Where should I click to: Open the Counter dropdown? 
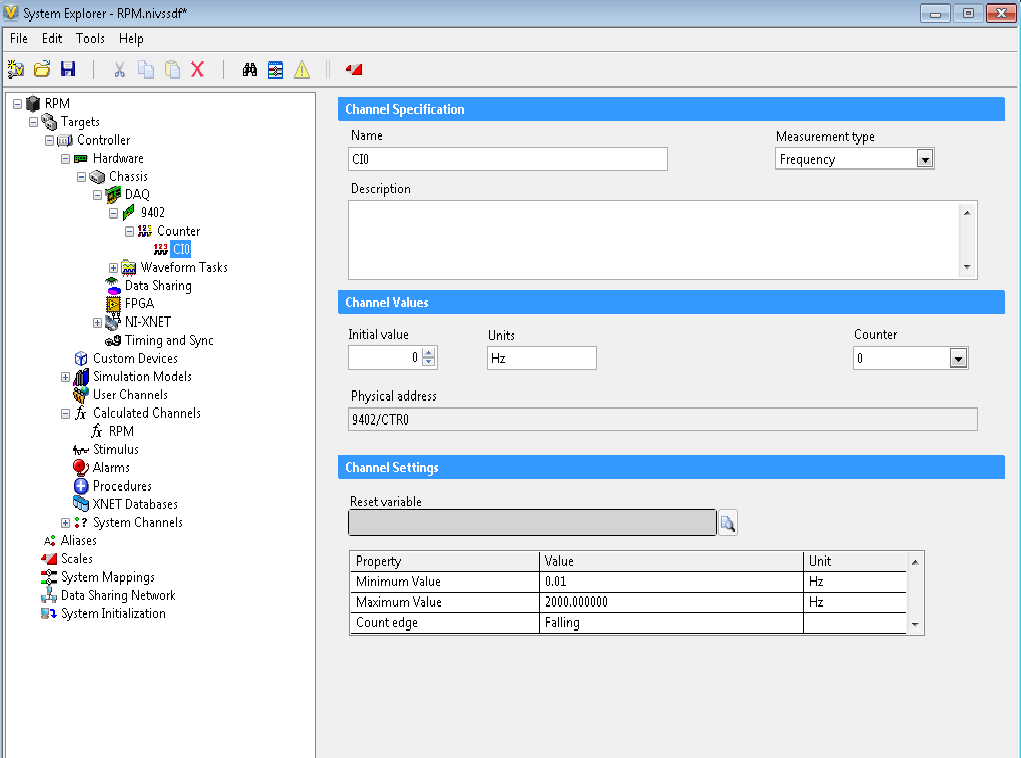tap(958, 358)
